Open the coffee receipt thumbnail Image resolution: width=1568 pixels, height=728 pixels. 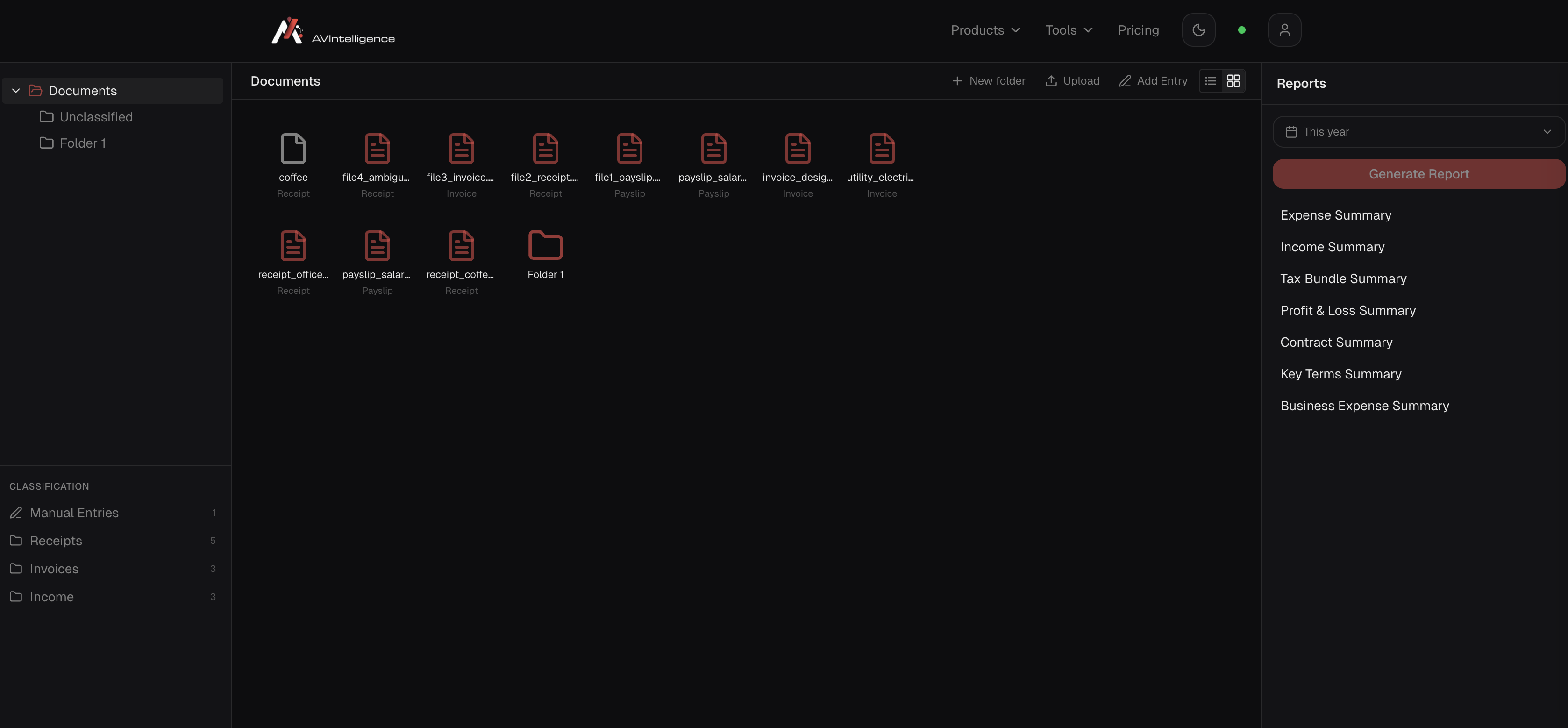[x=293, y=149]
